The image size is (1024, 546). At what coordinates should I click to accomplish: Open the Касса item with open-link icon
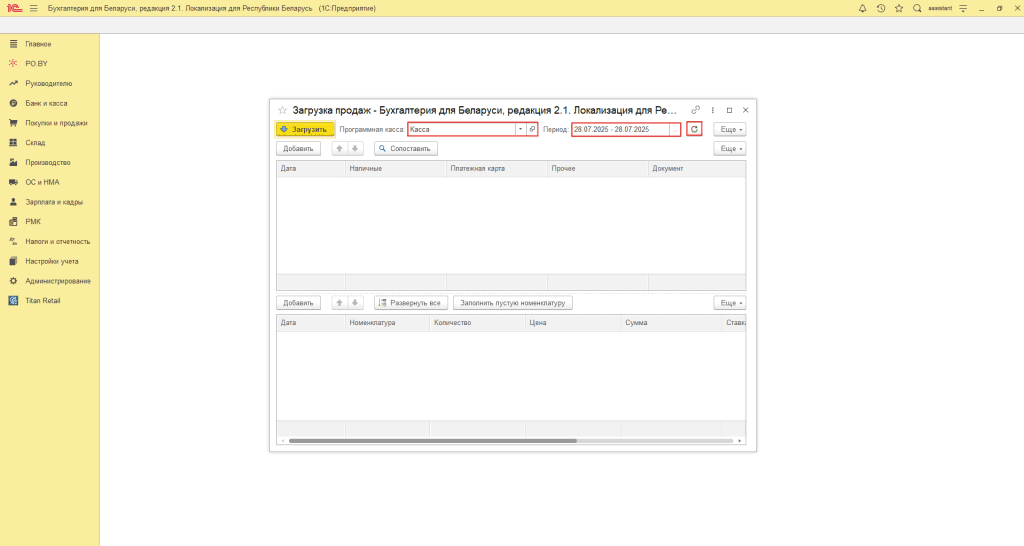(x=532, y=129)
